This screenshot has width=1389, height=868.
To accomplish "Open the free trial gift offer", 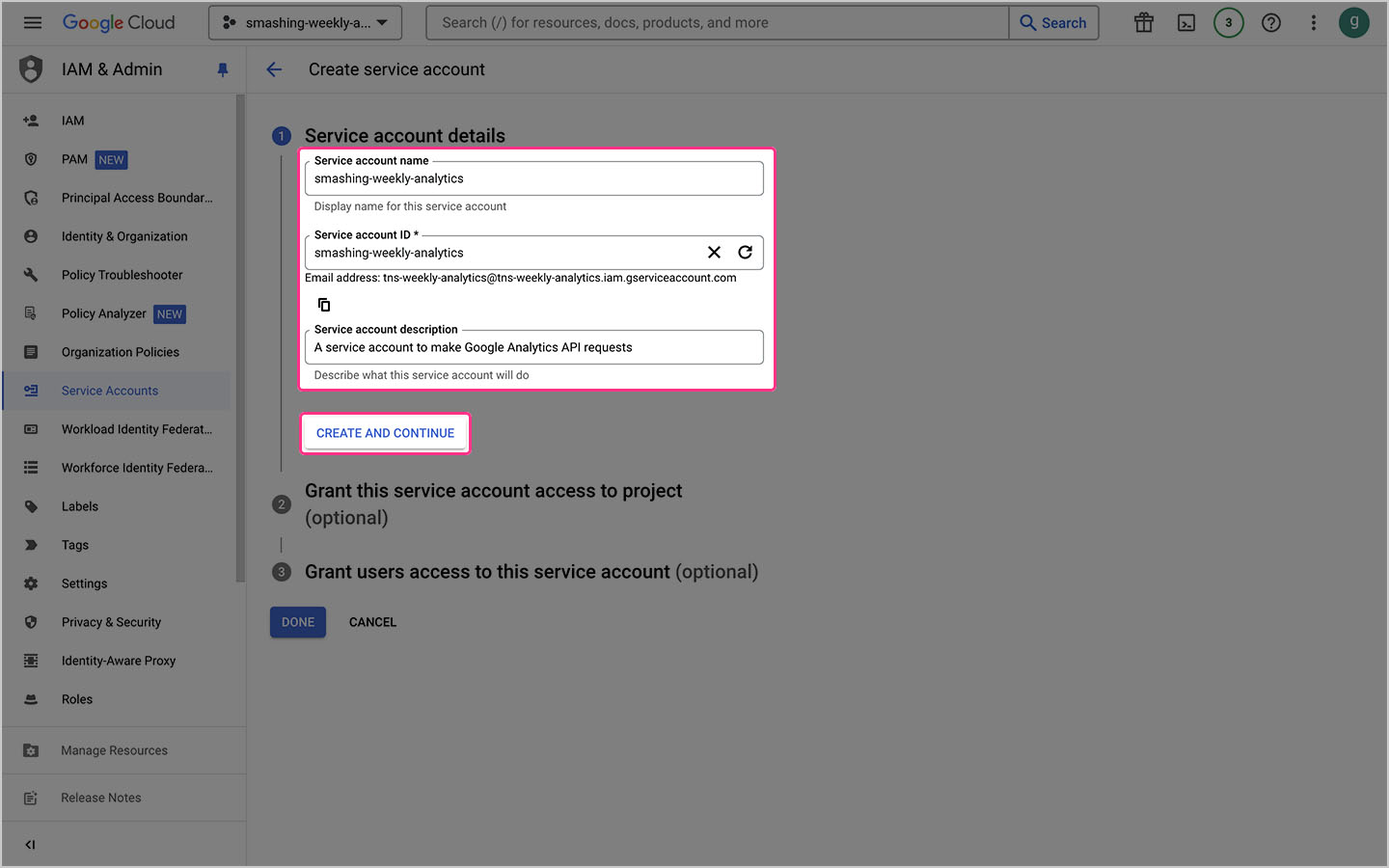I will (1143, 22).
